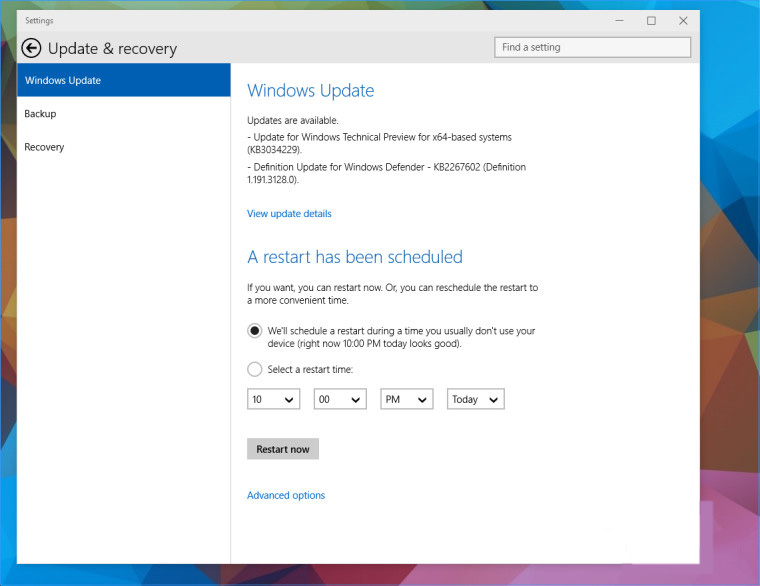
Task: Click the Settings title bar text
Action: click(40, 20)
